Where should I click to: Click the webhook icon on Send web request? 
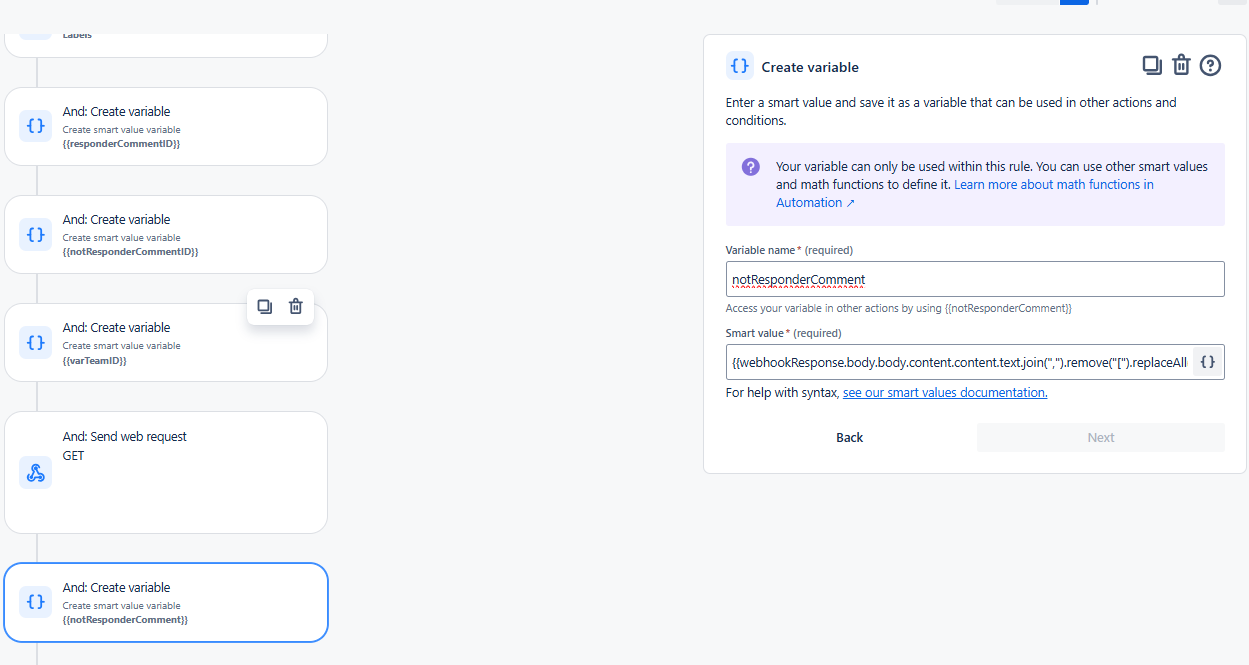click(x=36, y=472)
